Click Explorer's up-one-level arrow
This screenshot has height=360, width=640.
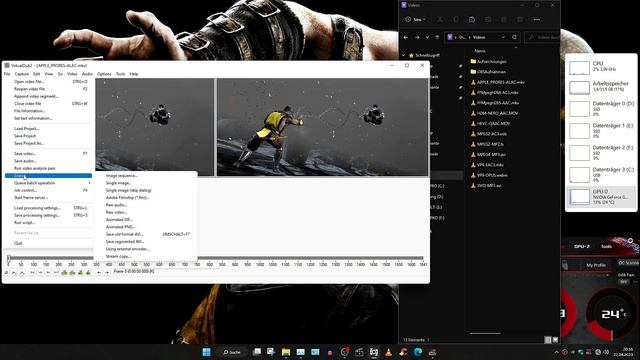(x=437, y=37)
